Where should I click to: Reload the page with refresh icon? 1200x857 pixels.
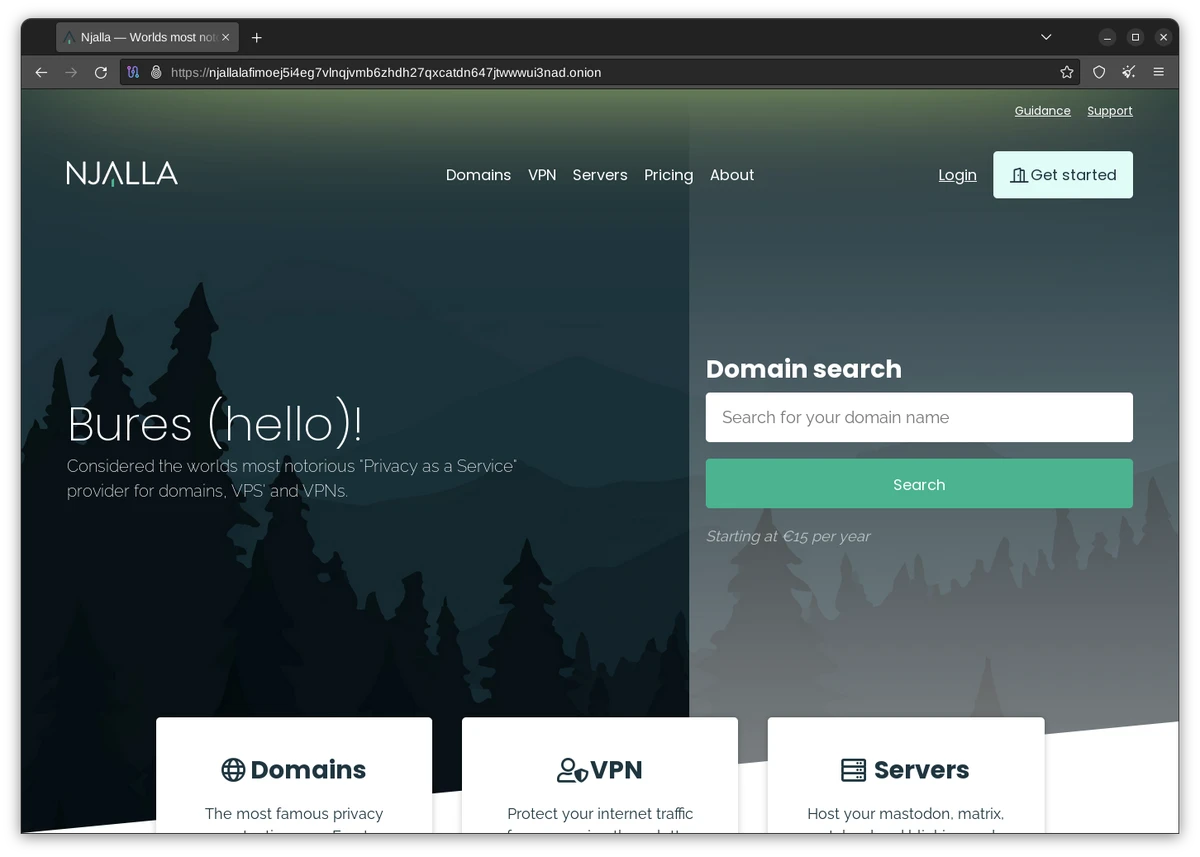coord(101,72)
